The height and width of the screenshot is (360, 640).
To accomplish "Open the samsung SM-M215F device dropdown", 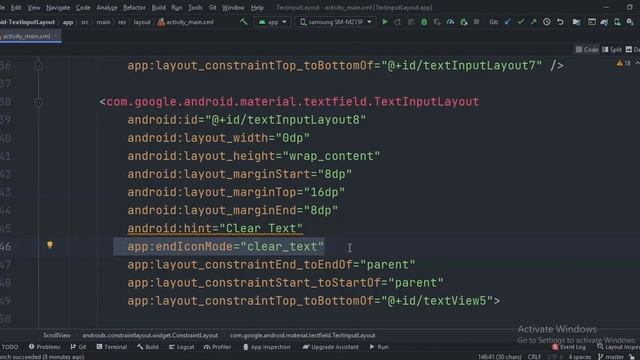I will pyautogui.click(x=336, y=22).
